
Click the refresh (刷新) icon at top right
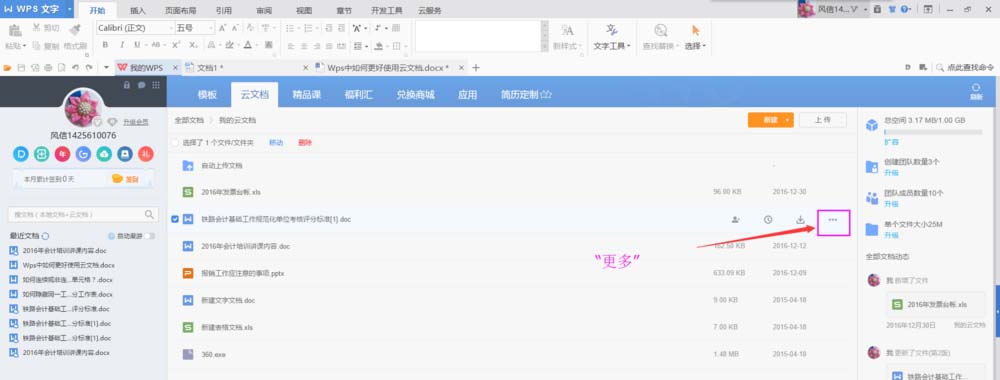pos(976,92)
